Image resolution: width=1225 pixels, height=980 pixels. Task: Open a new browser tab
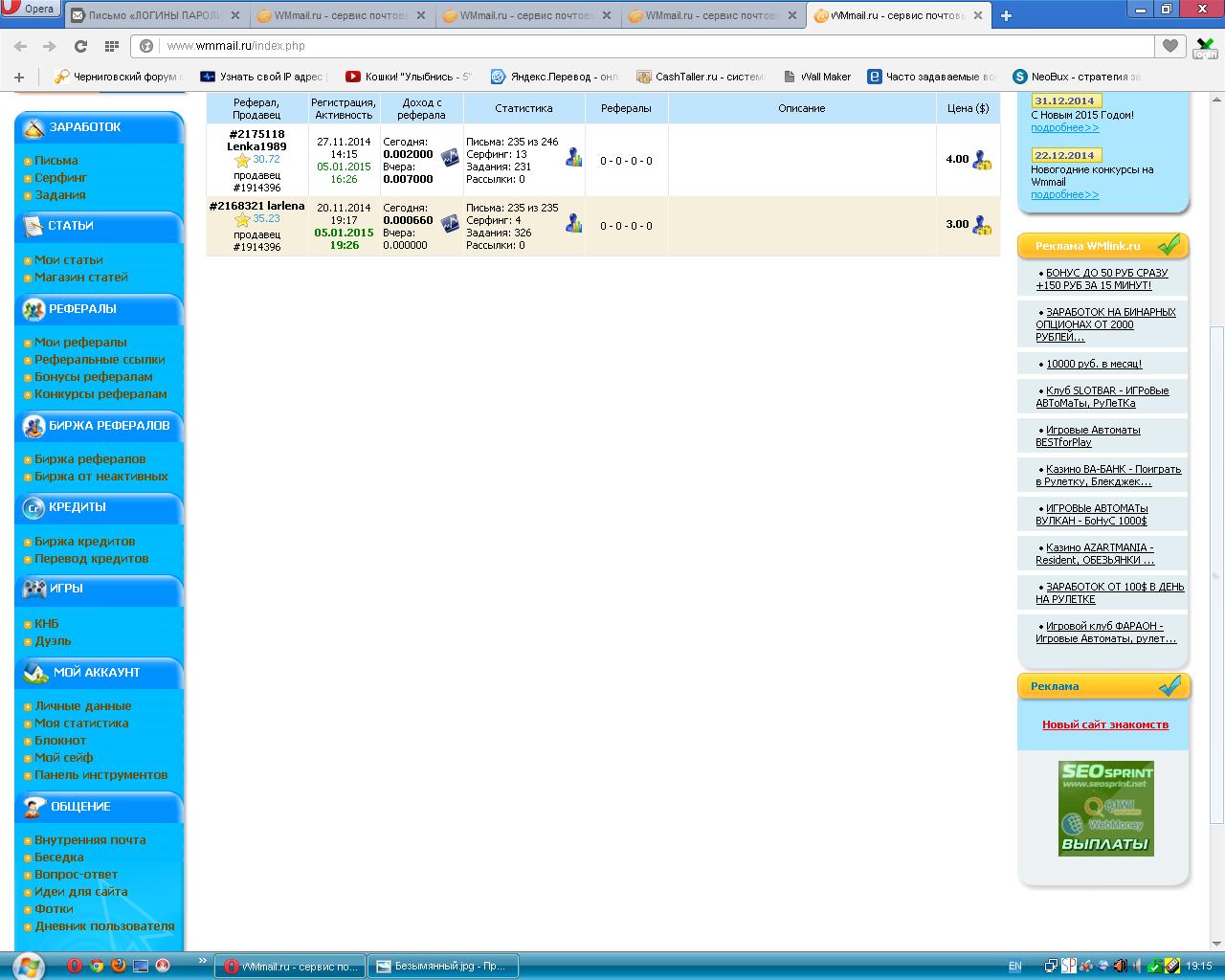pyautogui.click(x=1006, y=15)
